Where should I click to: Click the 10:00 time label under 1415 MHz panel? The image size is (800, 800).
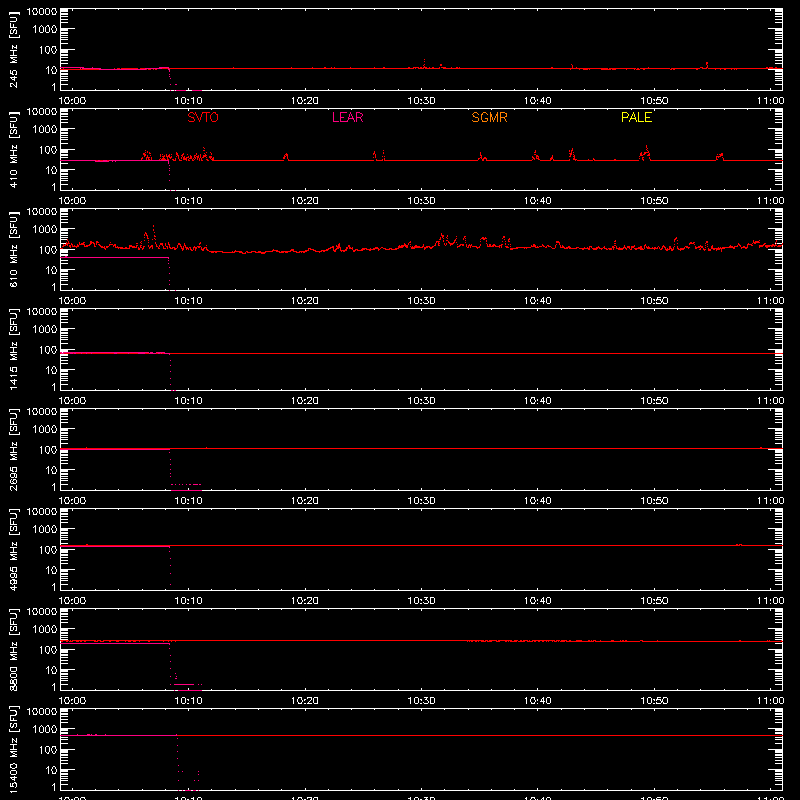[72, 401]
